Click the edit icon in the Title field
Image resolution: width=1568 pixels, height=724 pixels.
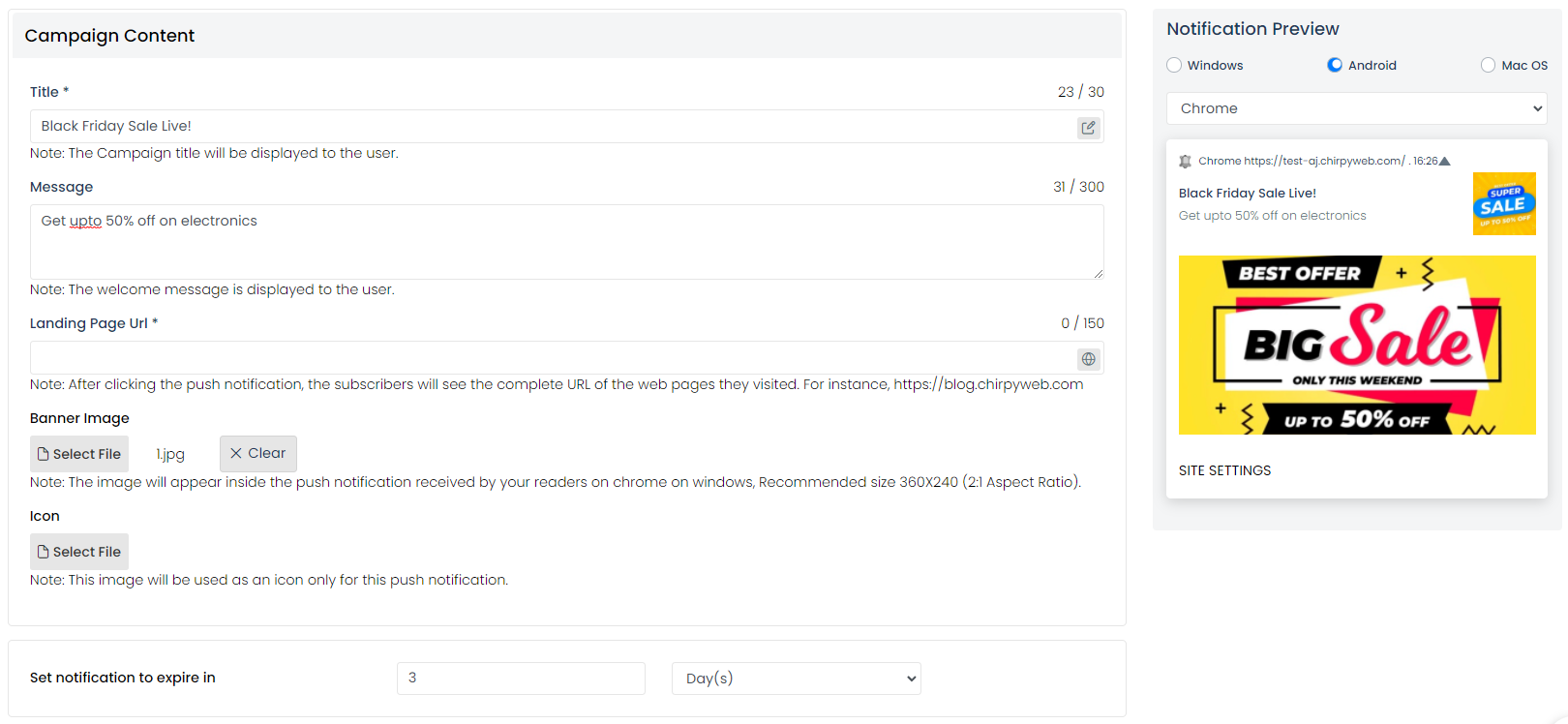click(1089, 128)
